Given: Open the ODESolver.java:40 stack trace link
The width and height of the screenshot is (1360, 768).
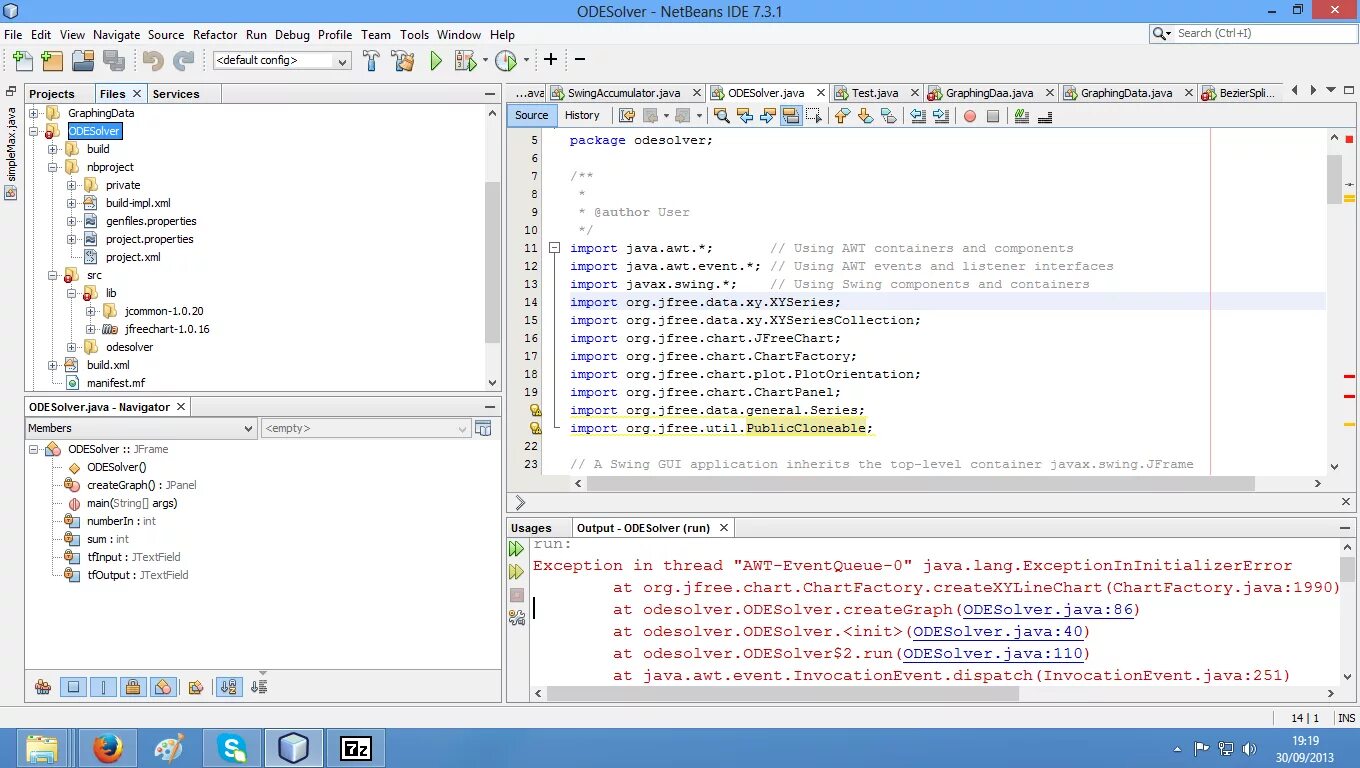Looking at the screenshot, I should click(x=996, y=631).
